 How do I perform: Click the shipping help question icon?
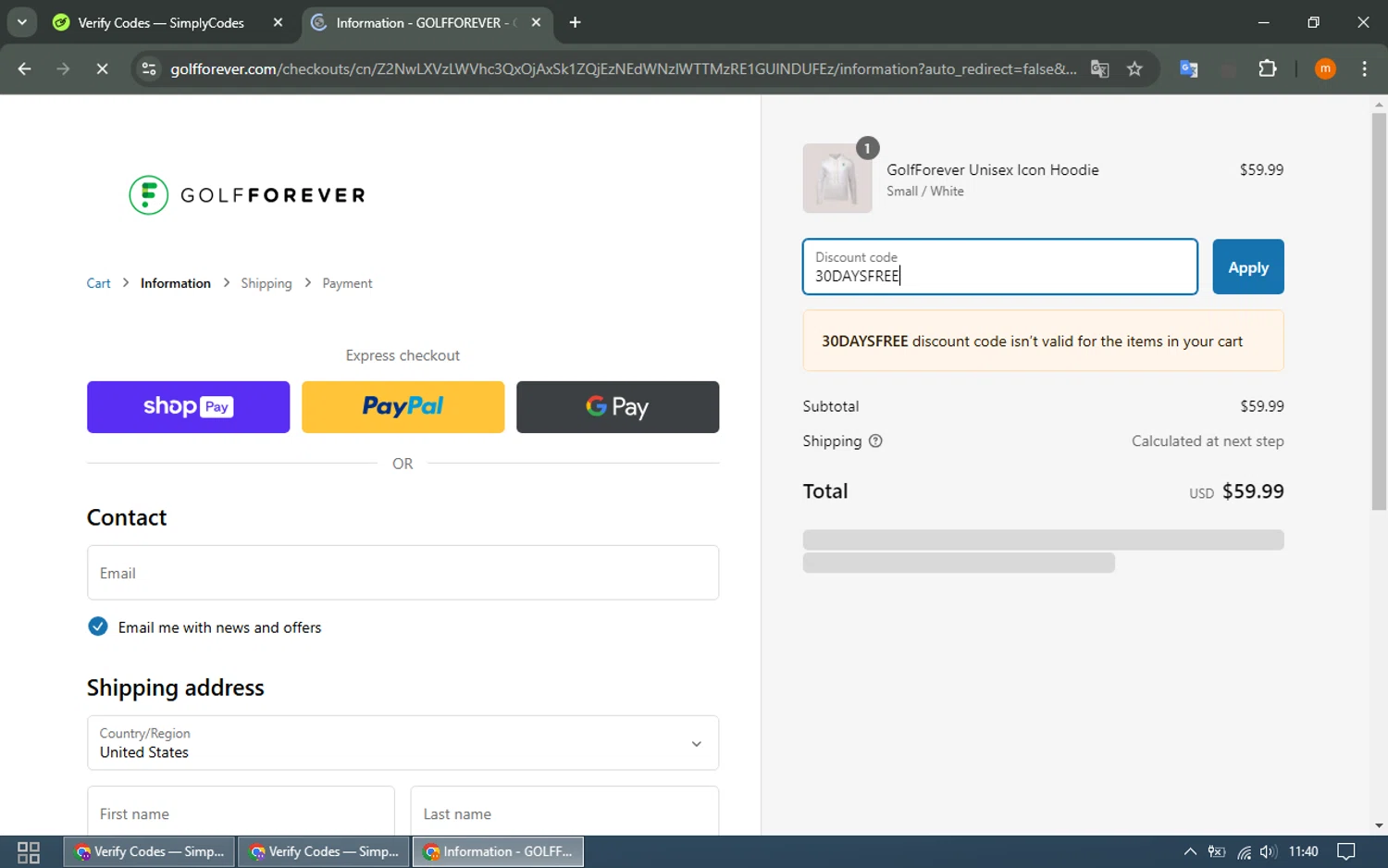[x=875, y=441]
